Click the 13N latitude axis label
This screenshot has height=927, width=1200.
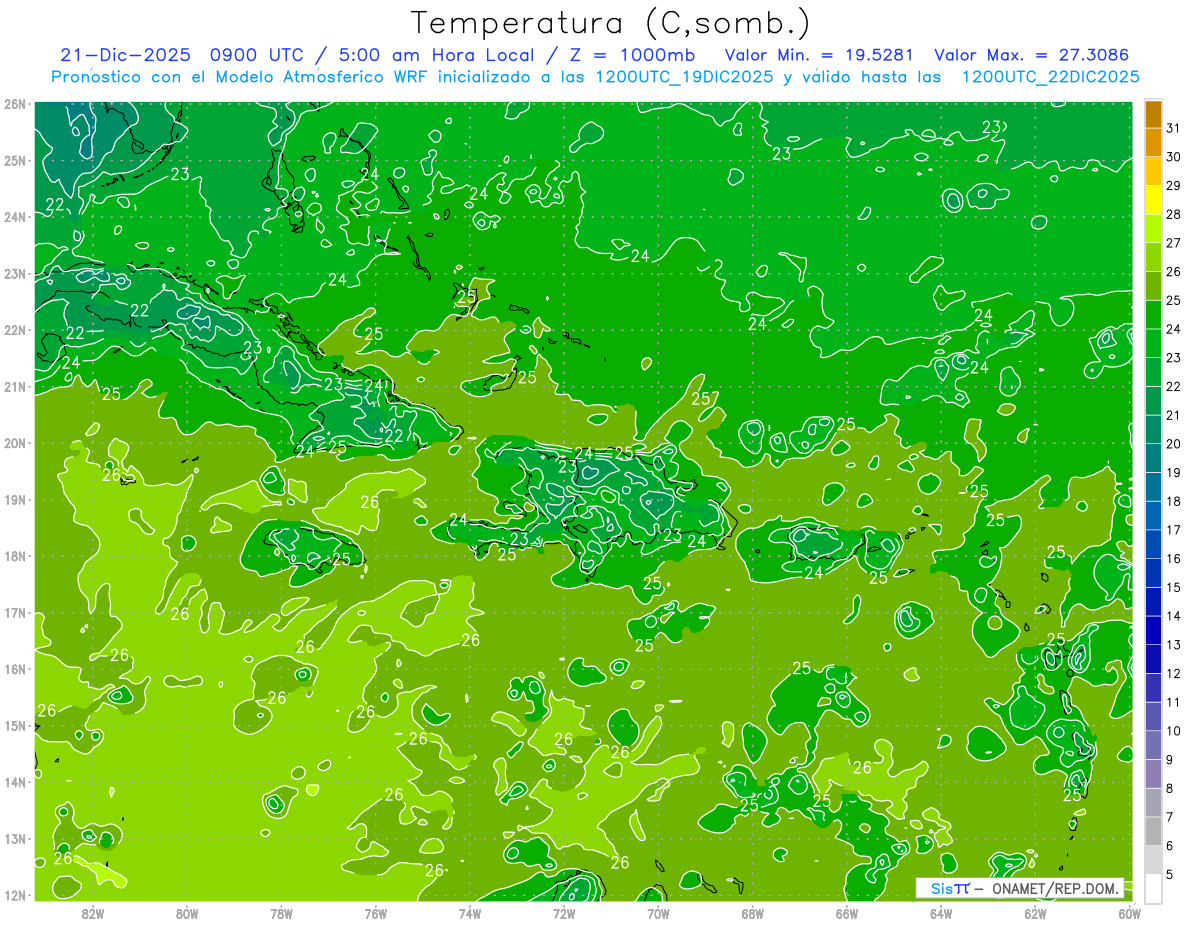(15, 838)
